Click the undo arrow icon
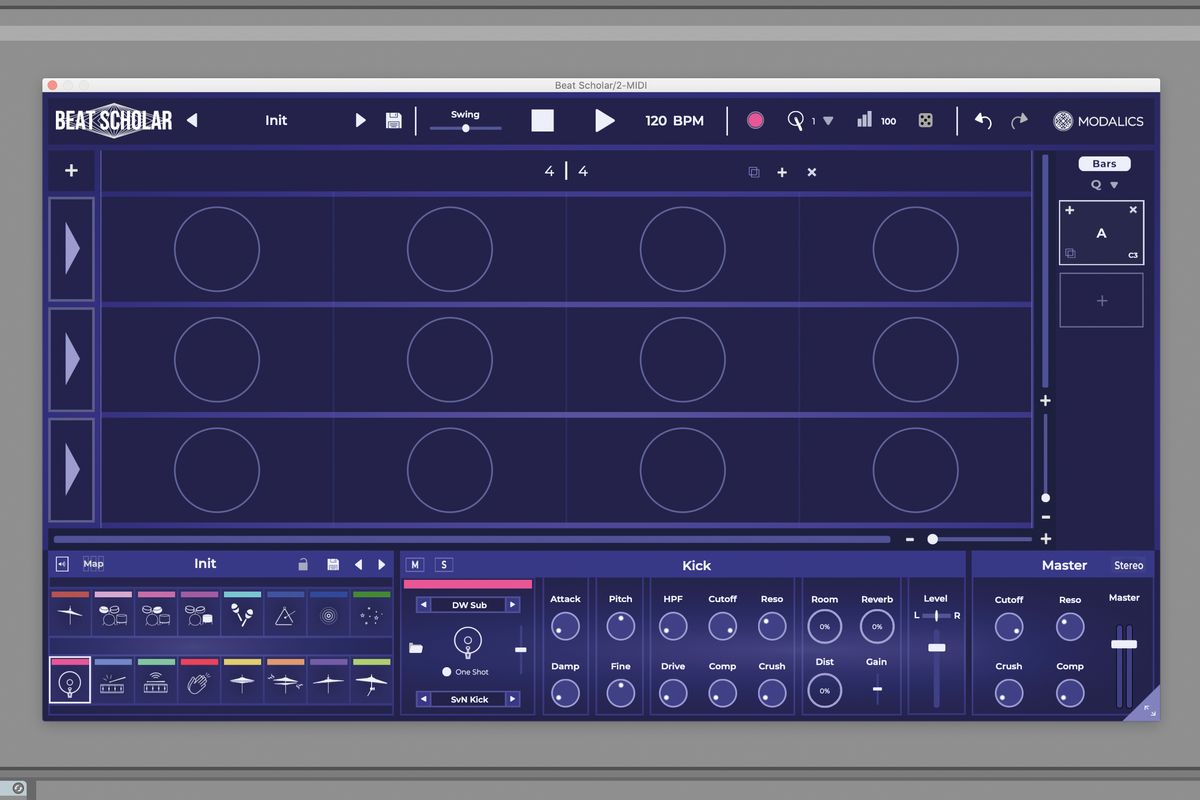The width and height of the screenshot is (1200, 800). 982,121
